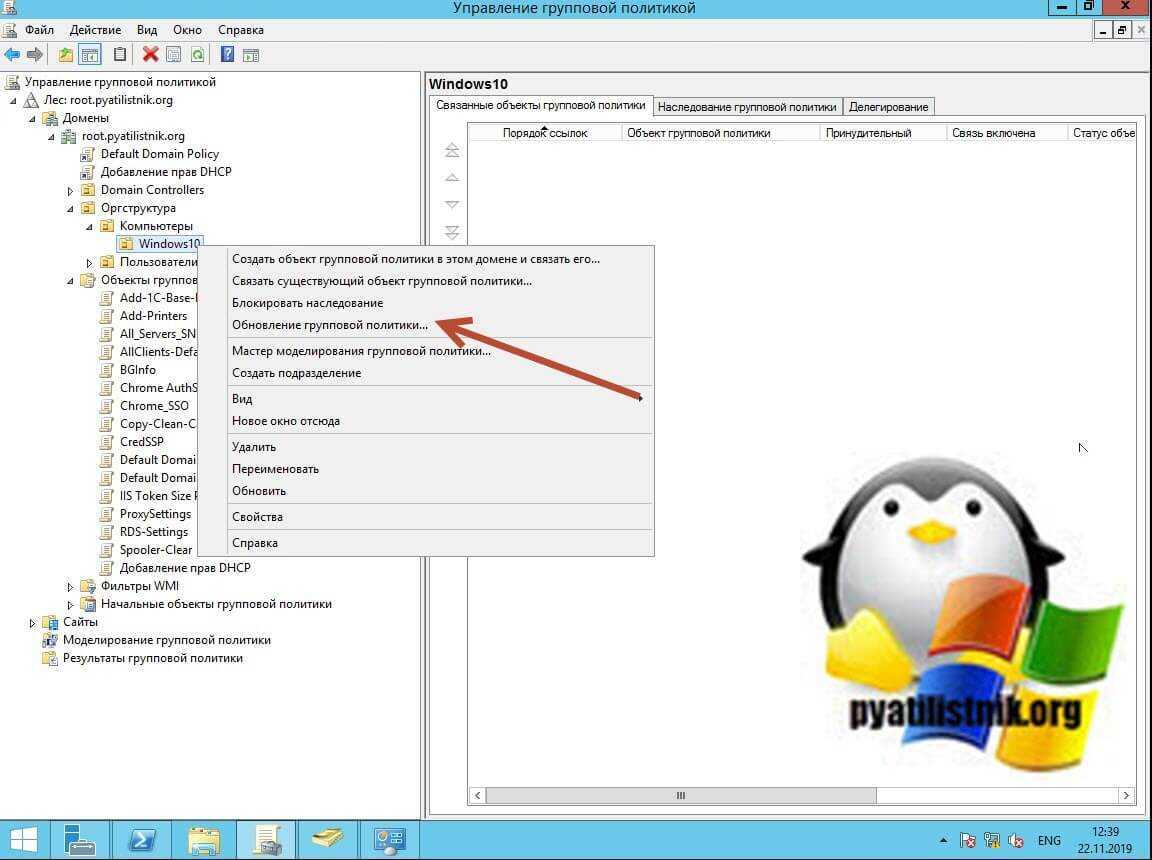Viewport: 1152px width, 860px height.
Task: Collapse the Оргструктура tree node
Action: pyautogui.click(x=71, y=208)
